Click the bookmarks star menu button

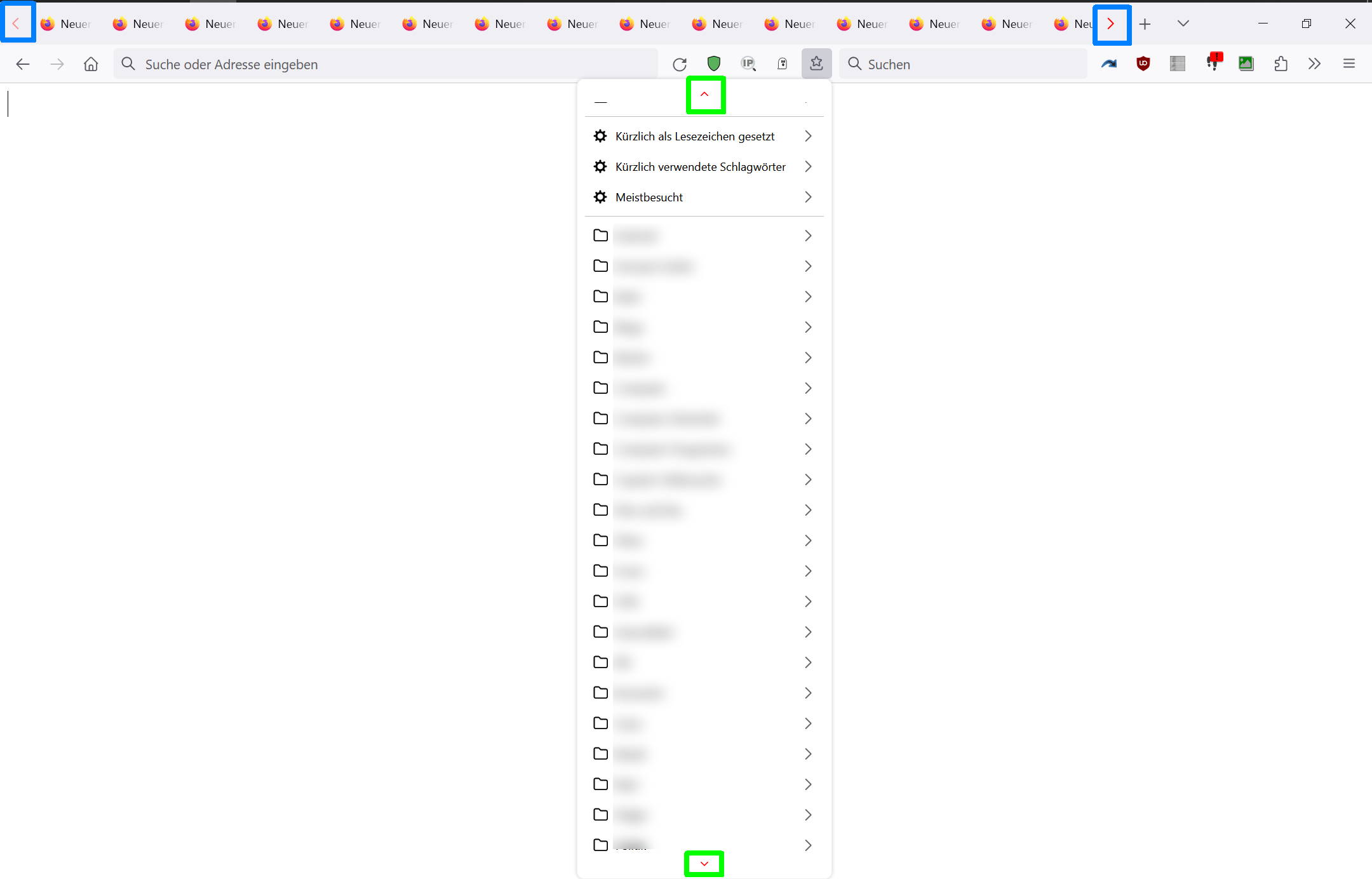816,64
